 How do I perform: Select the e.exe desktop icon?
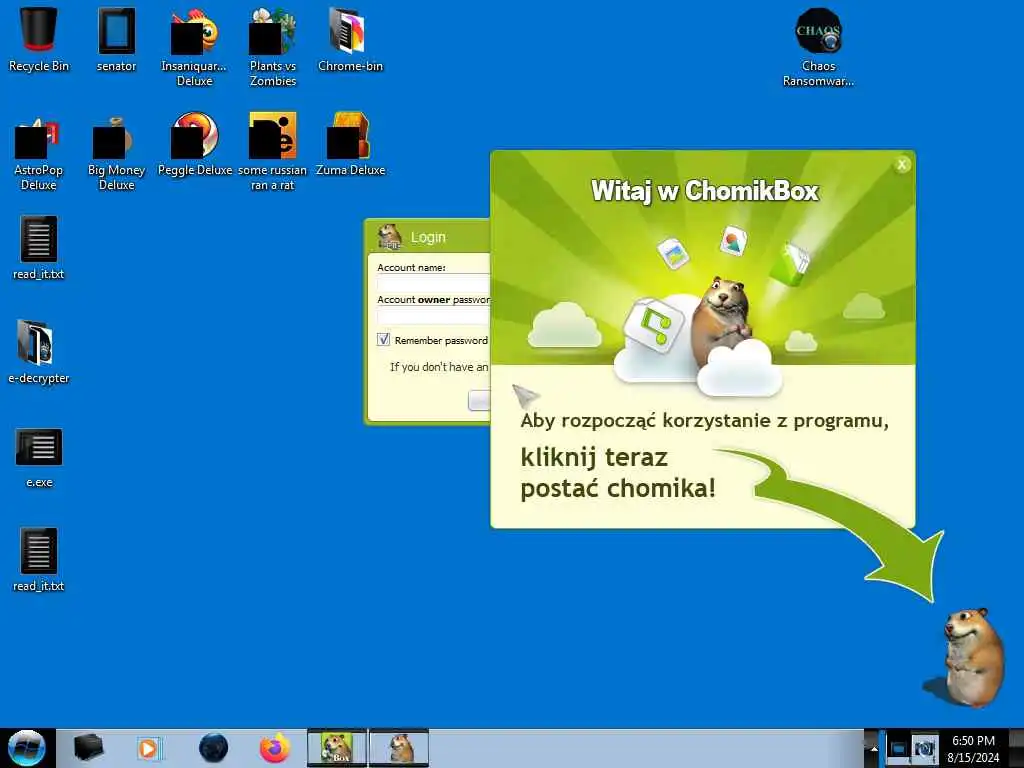(39, 457)
